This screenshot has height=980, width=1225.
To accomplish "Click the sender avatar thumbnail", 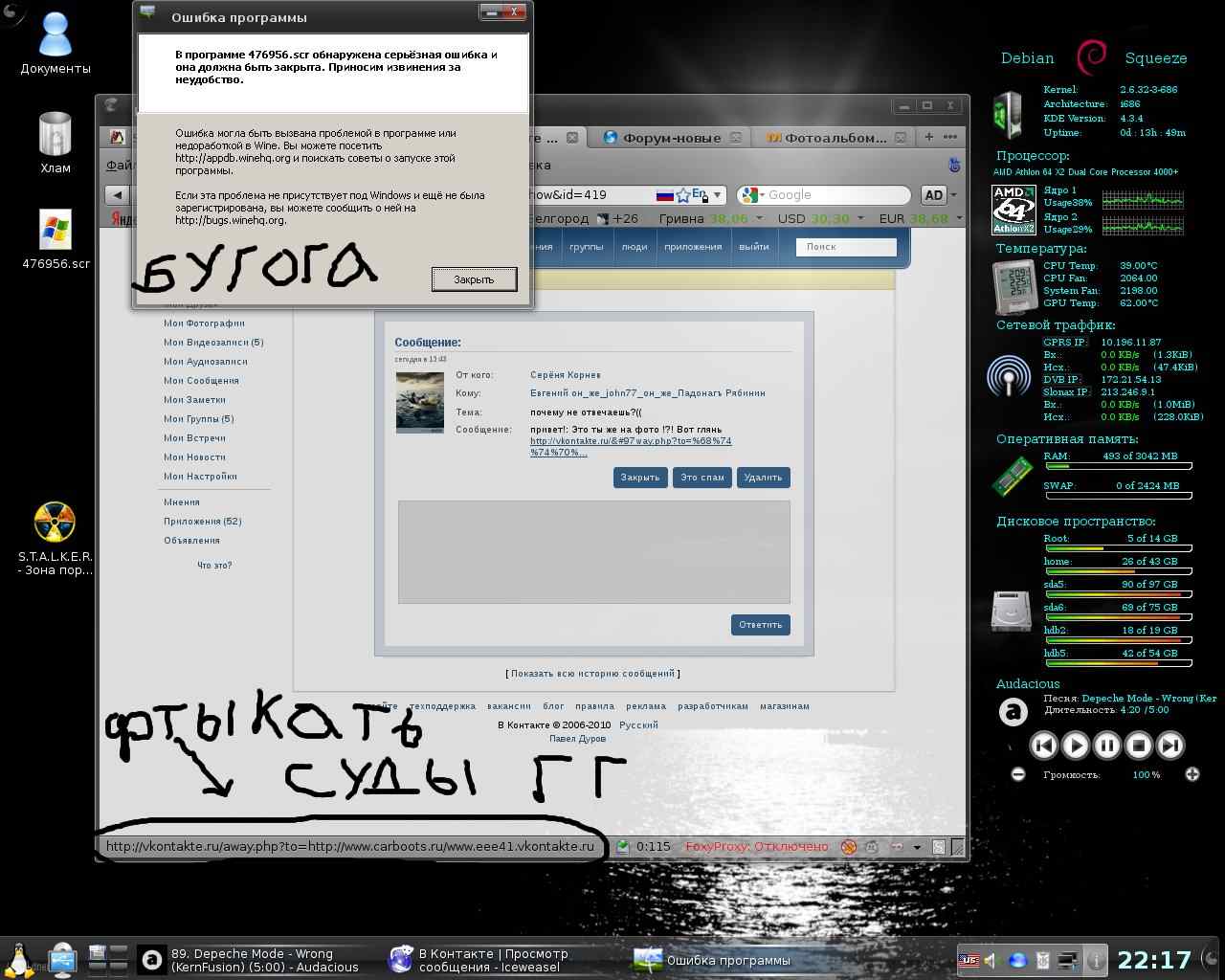I will [x=420, y=403].
